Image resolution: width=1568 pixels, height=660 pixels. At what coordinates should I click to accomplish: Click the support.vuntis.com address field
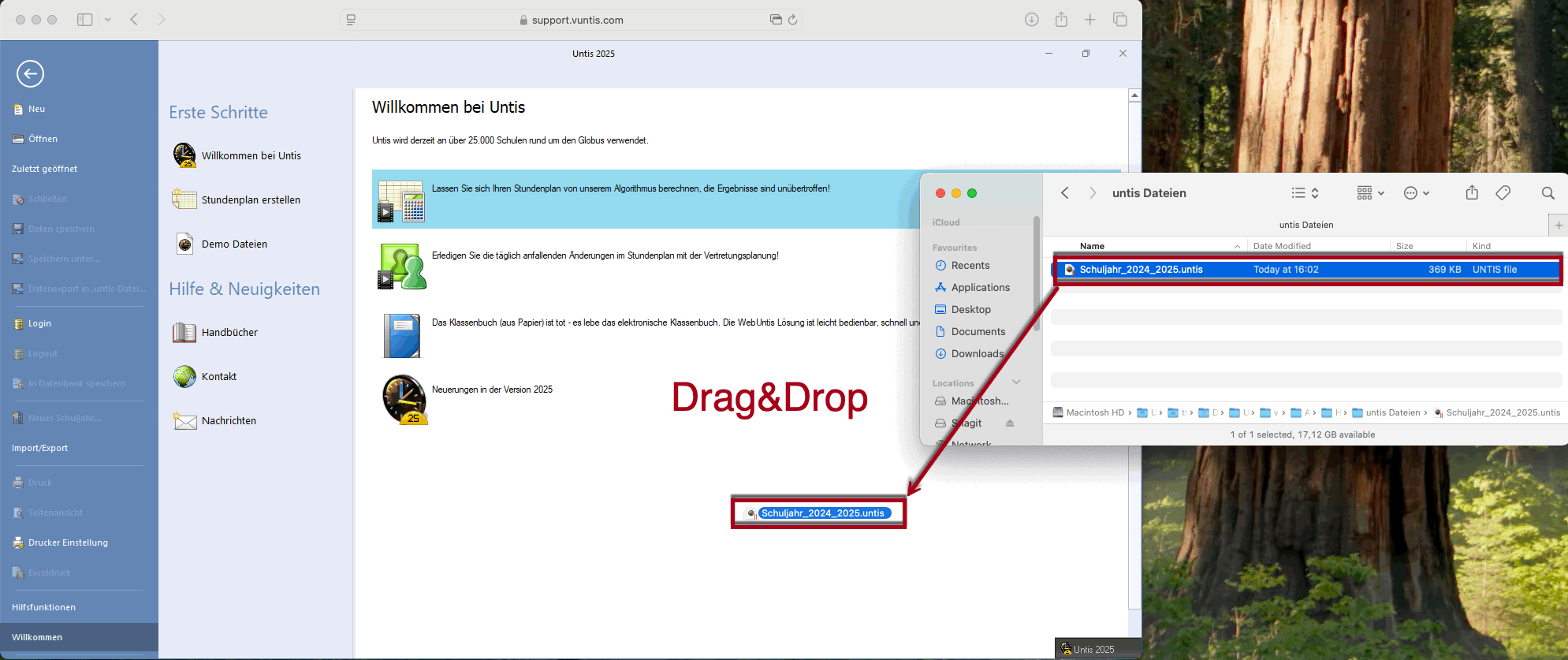pyautogui.click(x=571, y=20)
